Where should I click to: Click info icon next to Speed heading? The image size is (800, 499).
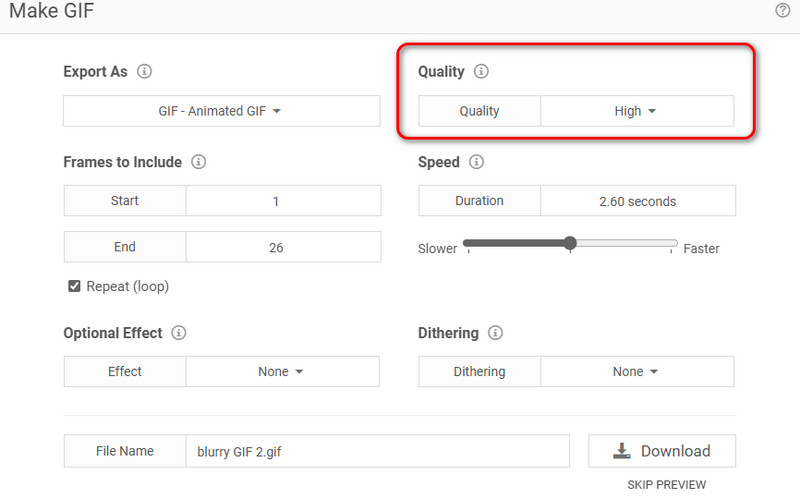[476, 162]
